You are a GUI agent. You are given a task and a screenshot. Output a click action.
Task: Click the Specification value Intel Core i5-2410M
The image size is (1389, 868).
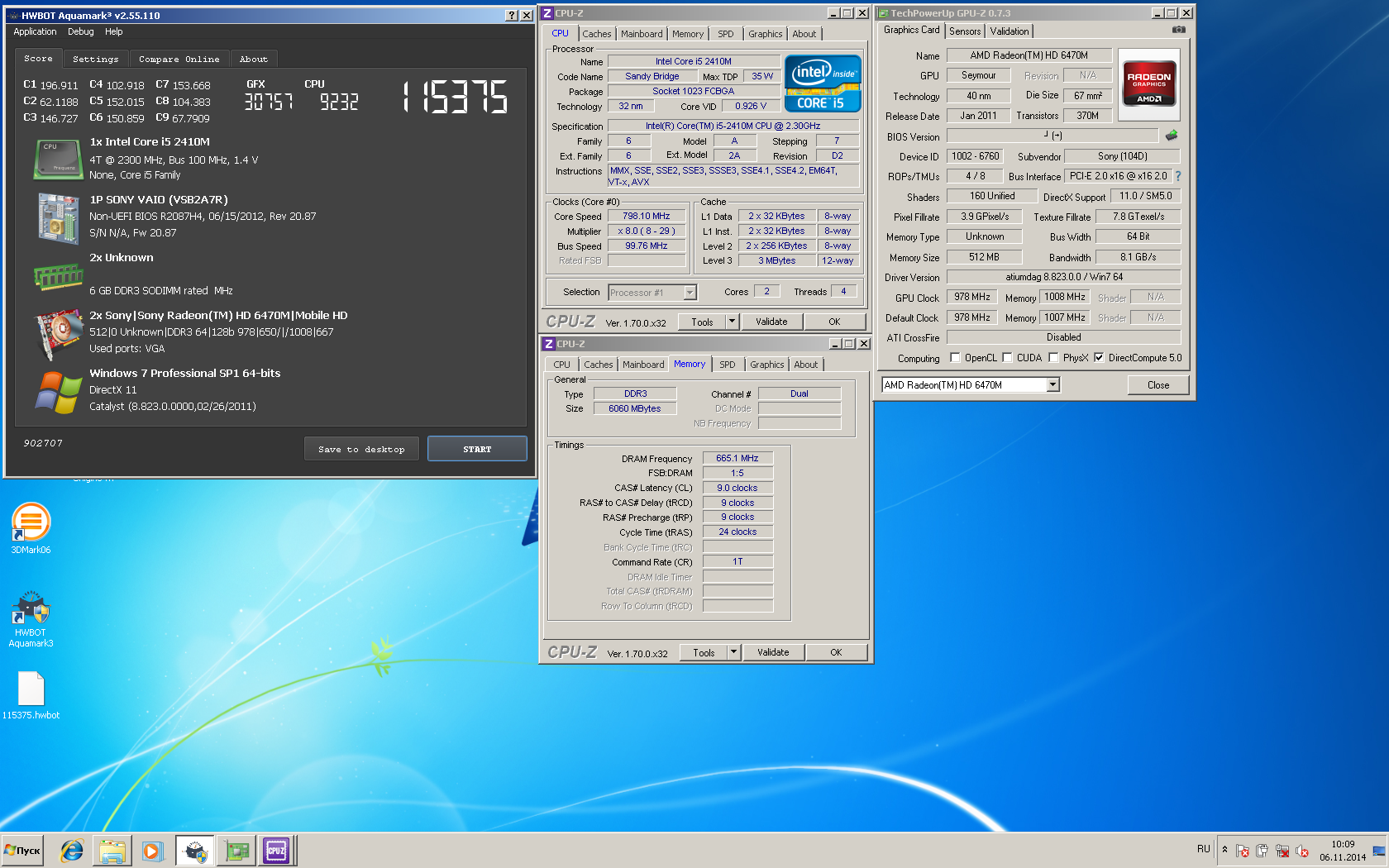pos(733,126)
